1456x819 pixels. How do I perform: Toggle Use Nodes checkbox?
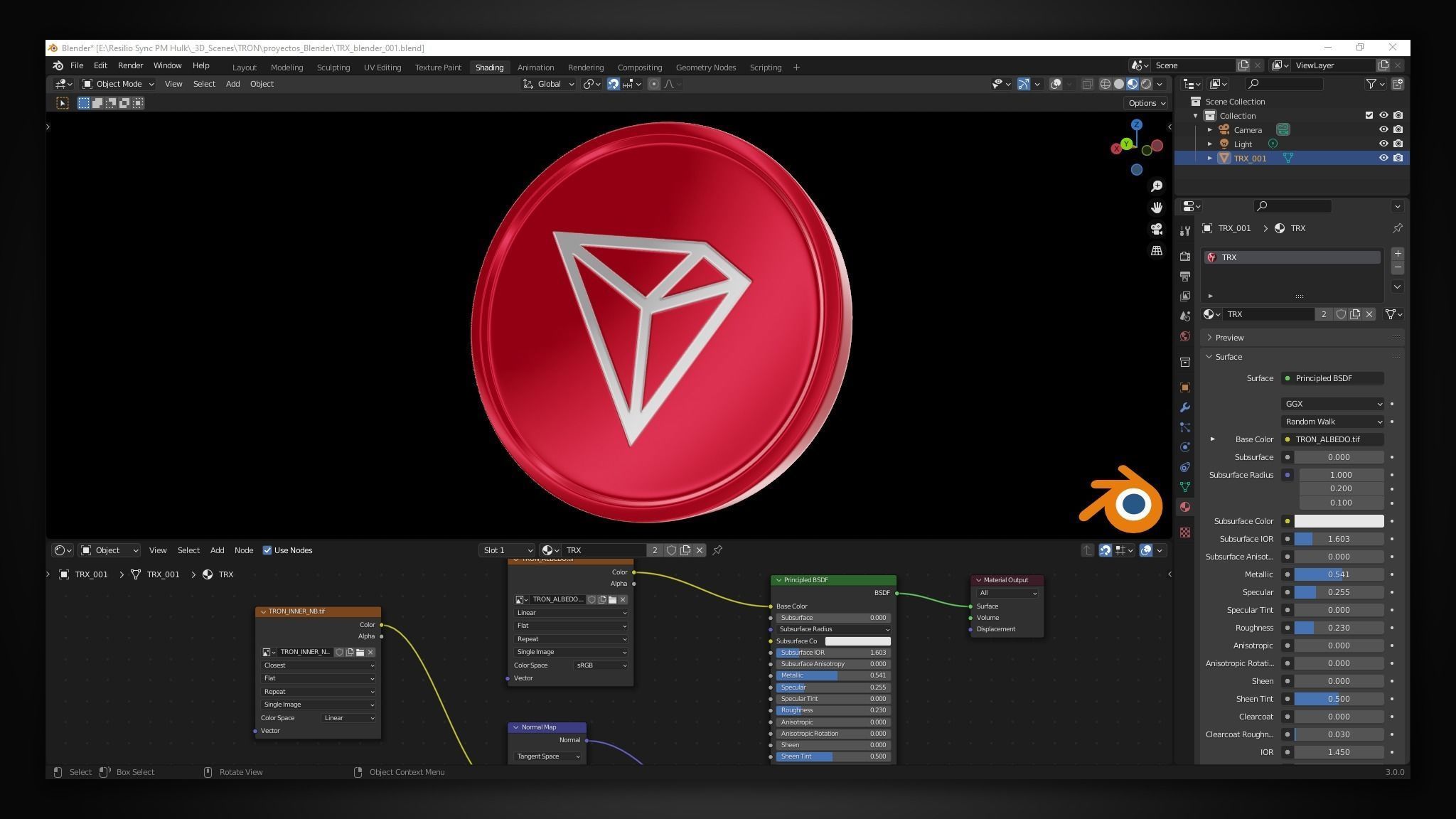pyautogui.click(x=267, y=550)
